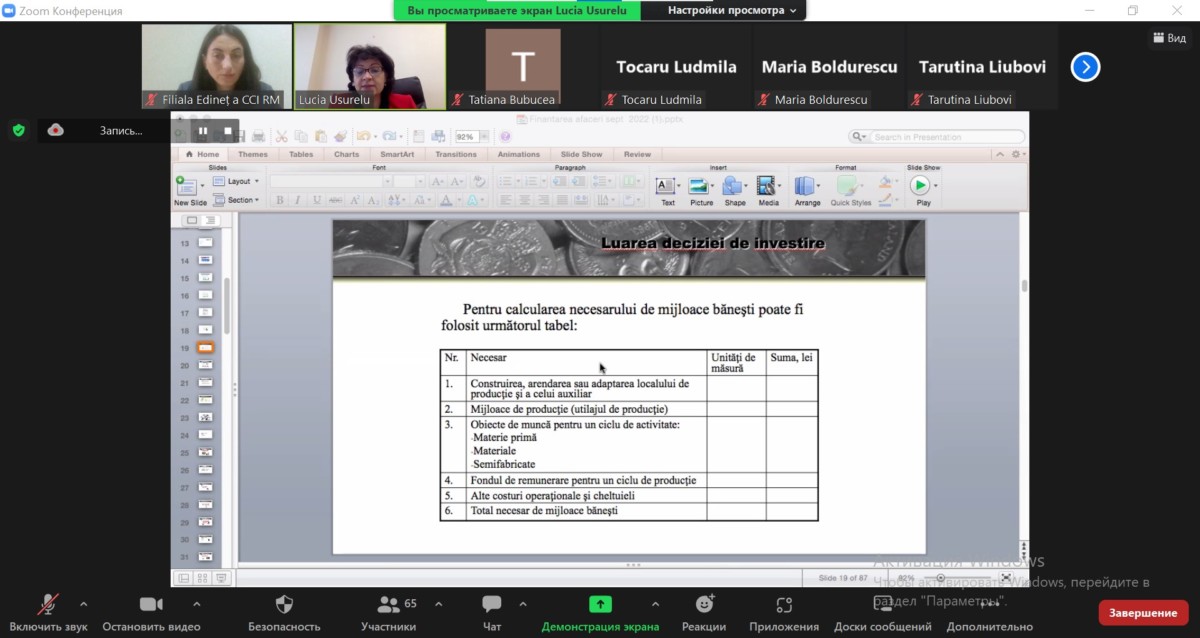
Task: Select slide 25 thumbnail
Action: (204, 453)
